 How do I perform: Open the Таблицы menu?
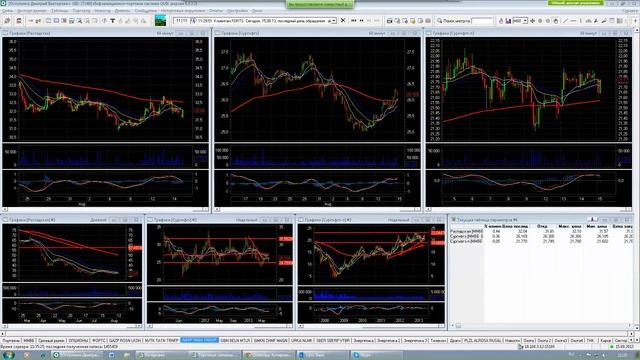(x=60, y=11)
